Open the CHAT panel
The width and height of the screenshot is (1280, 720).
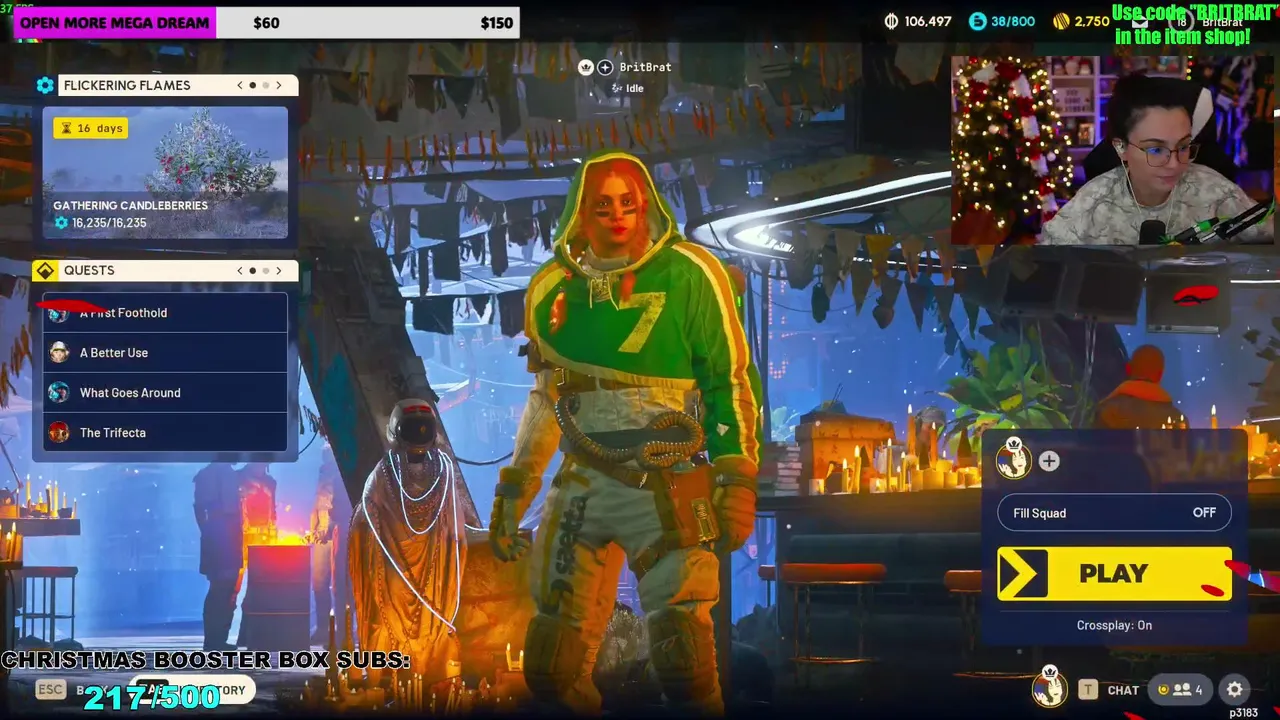1123,690
